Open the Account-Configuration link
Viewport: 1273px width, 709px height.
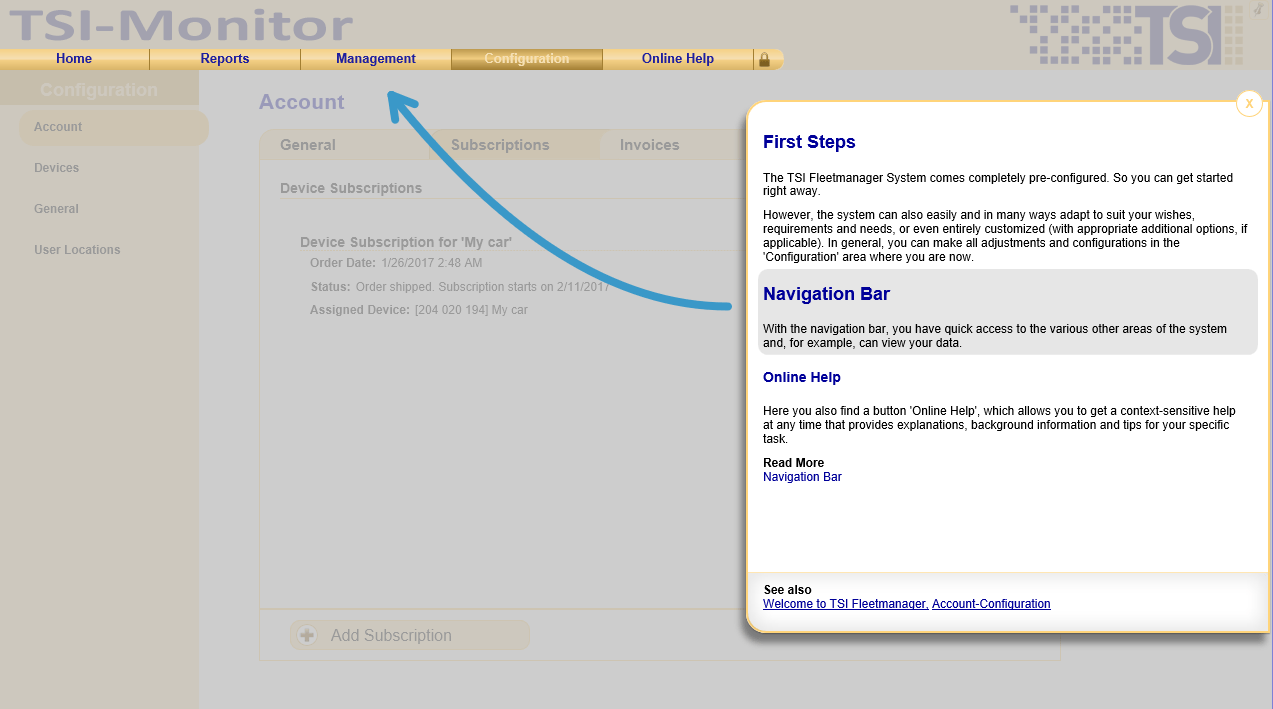[991, 604]
